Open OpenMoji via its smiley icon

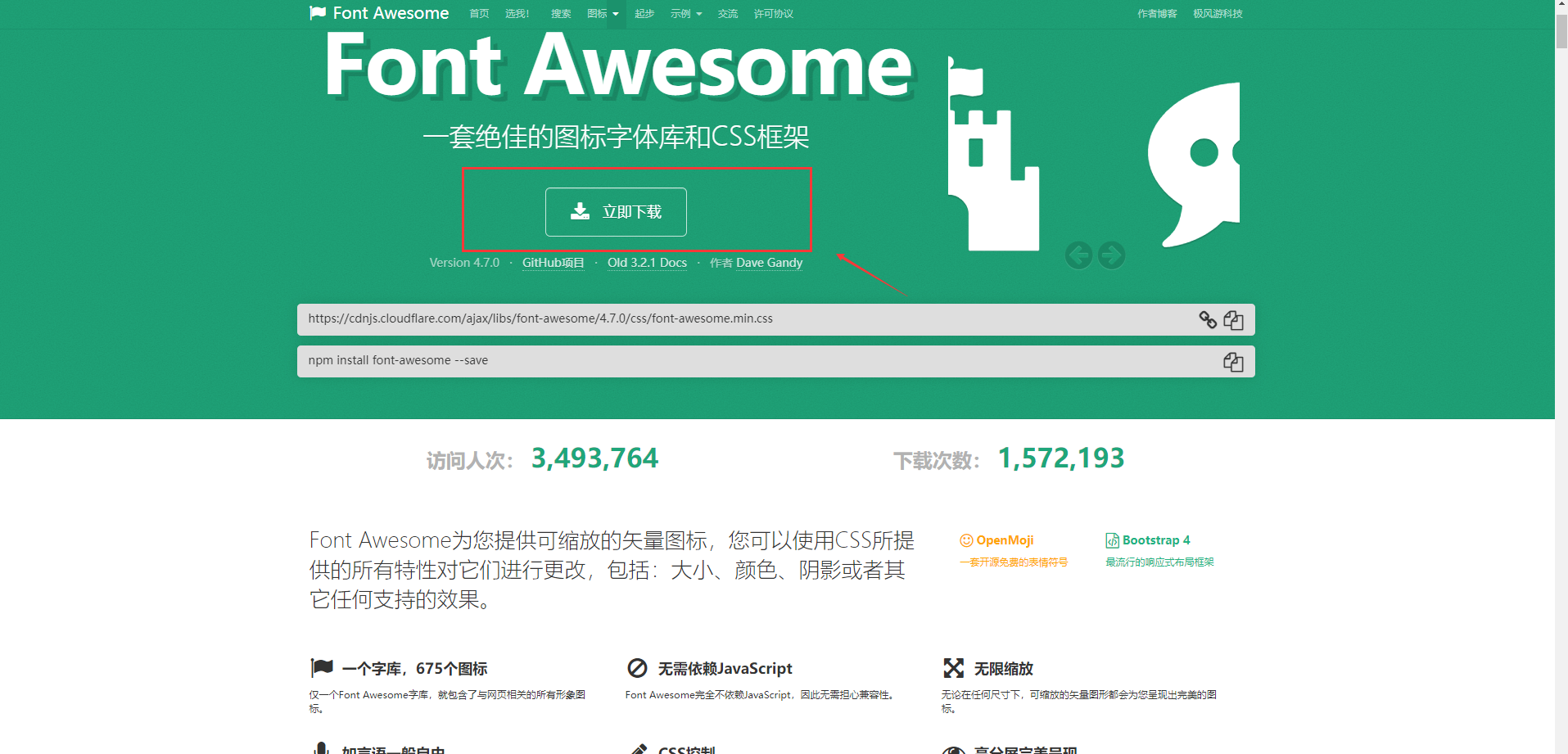(967, 539)
